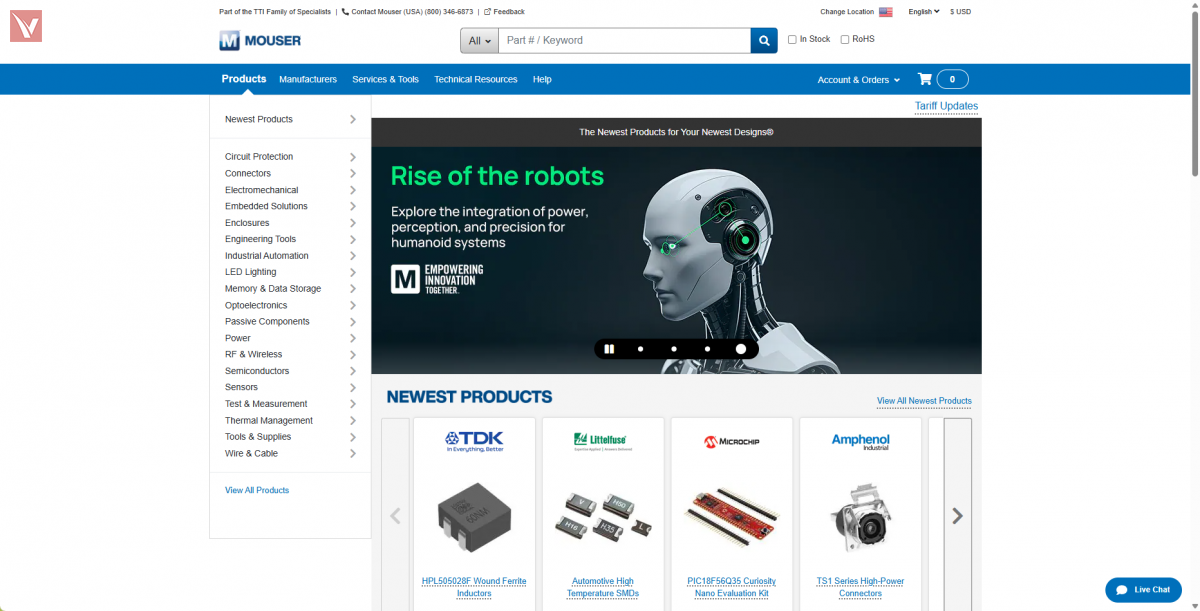Select Test & Measurement category

point(266,404)
